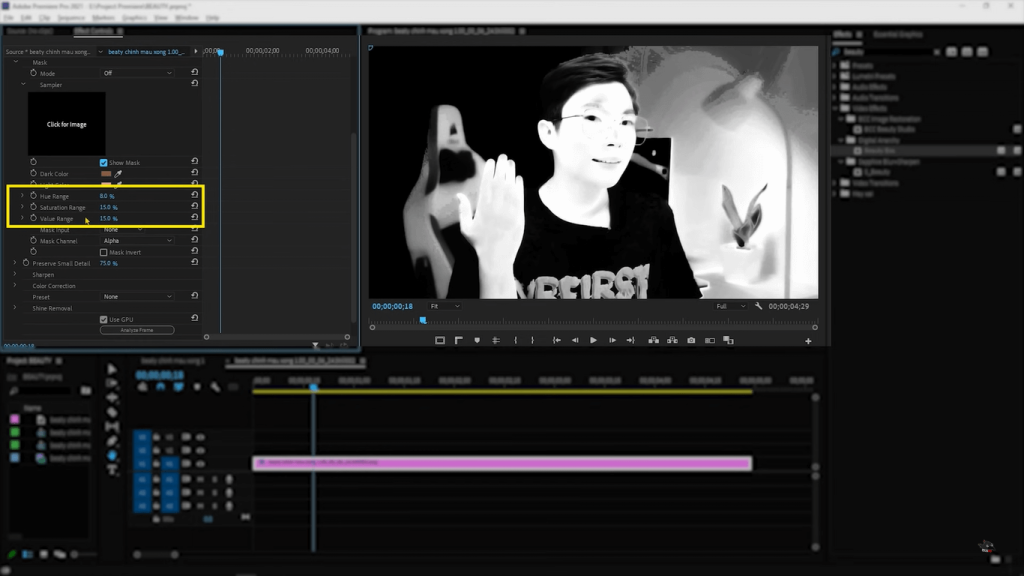Open Program Monitor settings wrench icon
The height and width of the screenshot is (576, 1024).
(759, 305)
